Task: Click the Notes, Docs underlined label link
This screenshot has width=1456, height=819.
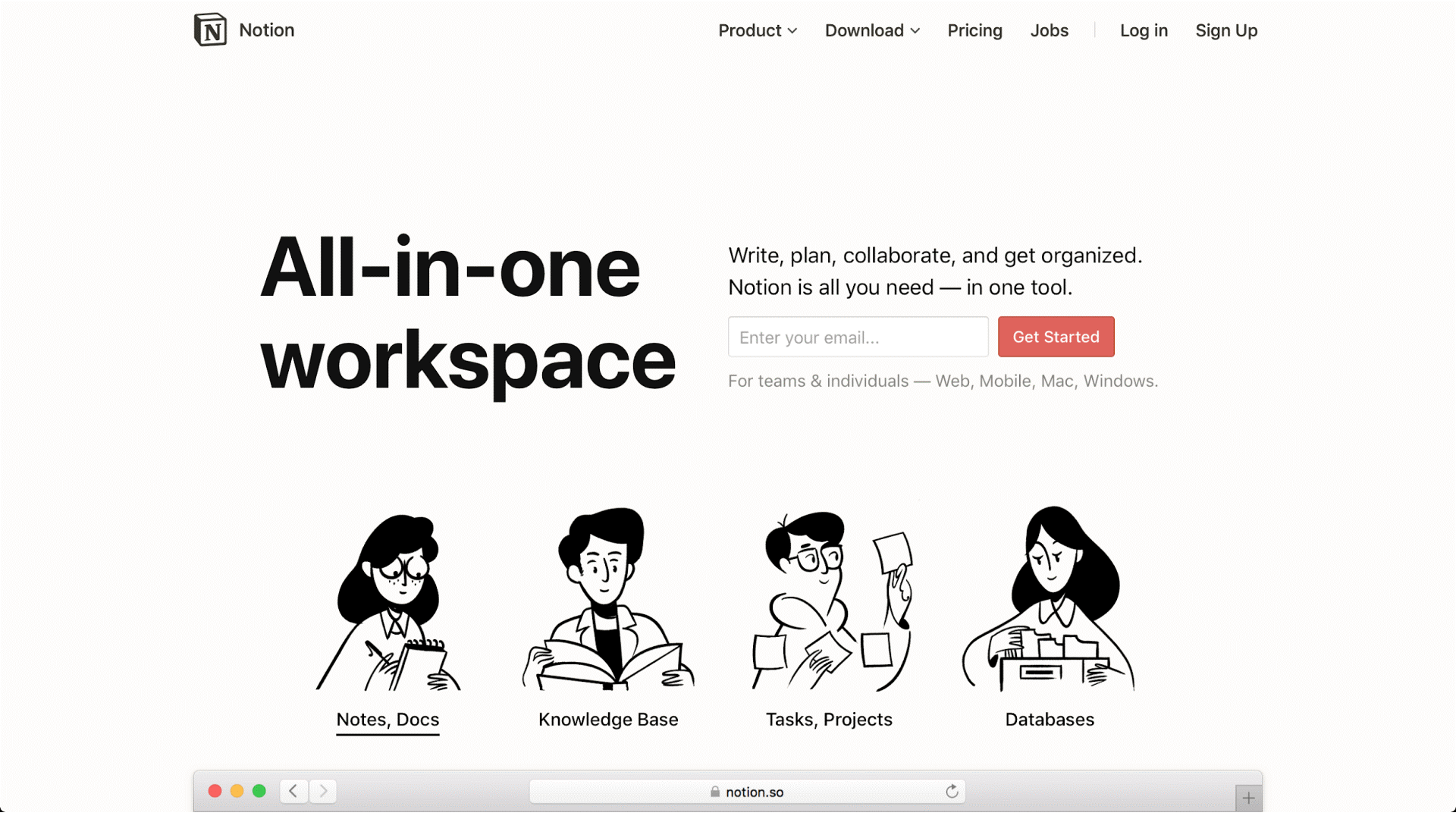Action: pos(388,719)
